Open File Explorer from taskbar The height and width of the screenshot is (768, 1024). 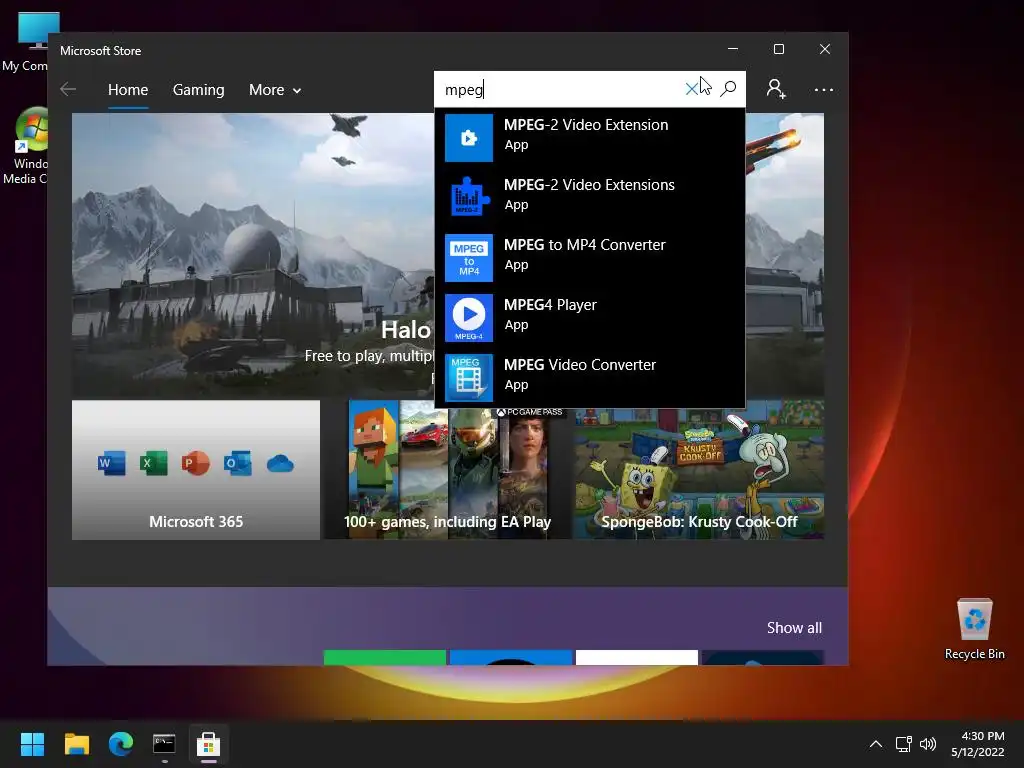76,744
